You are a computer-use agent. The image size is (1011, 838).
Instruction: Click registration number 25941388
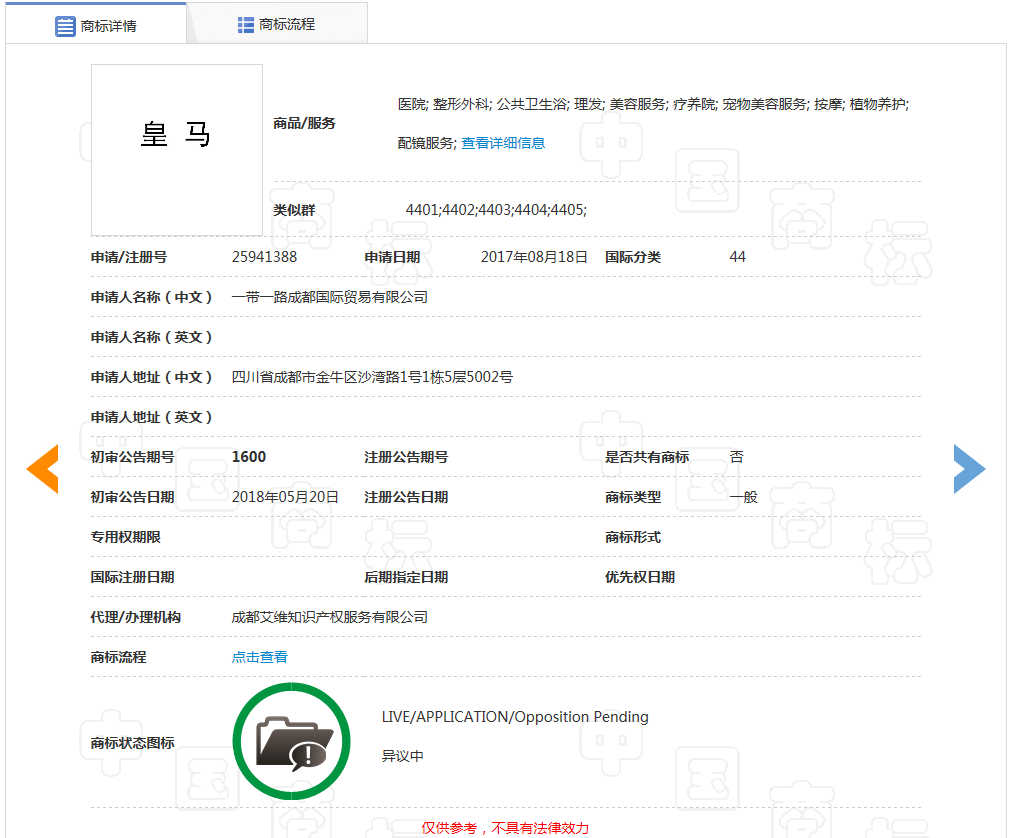[264, 257]
